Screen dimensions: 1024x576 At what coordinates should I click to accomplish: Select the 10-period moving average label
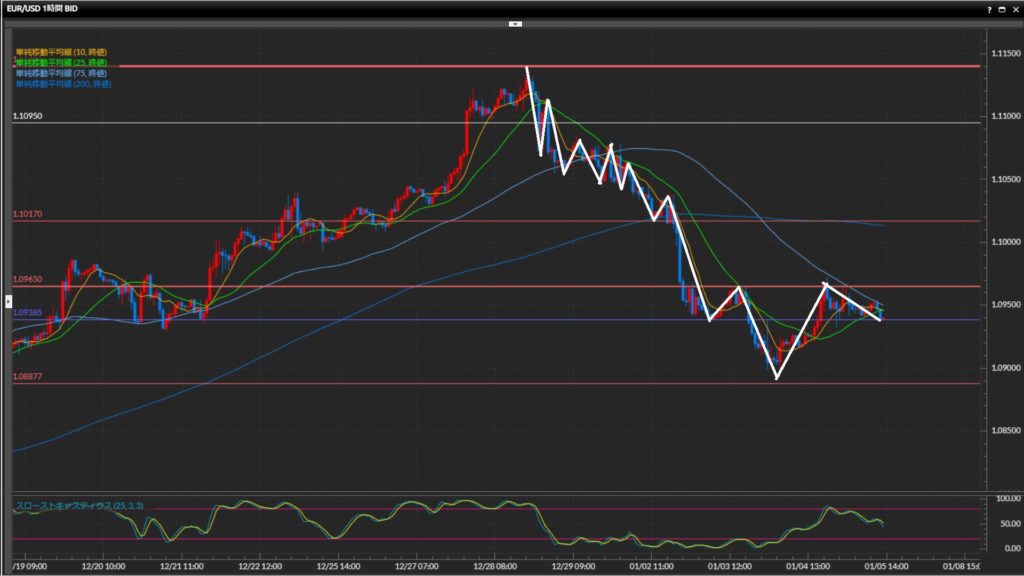61,51
